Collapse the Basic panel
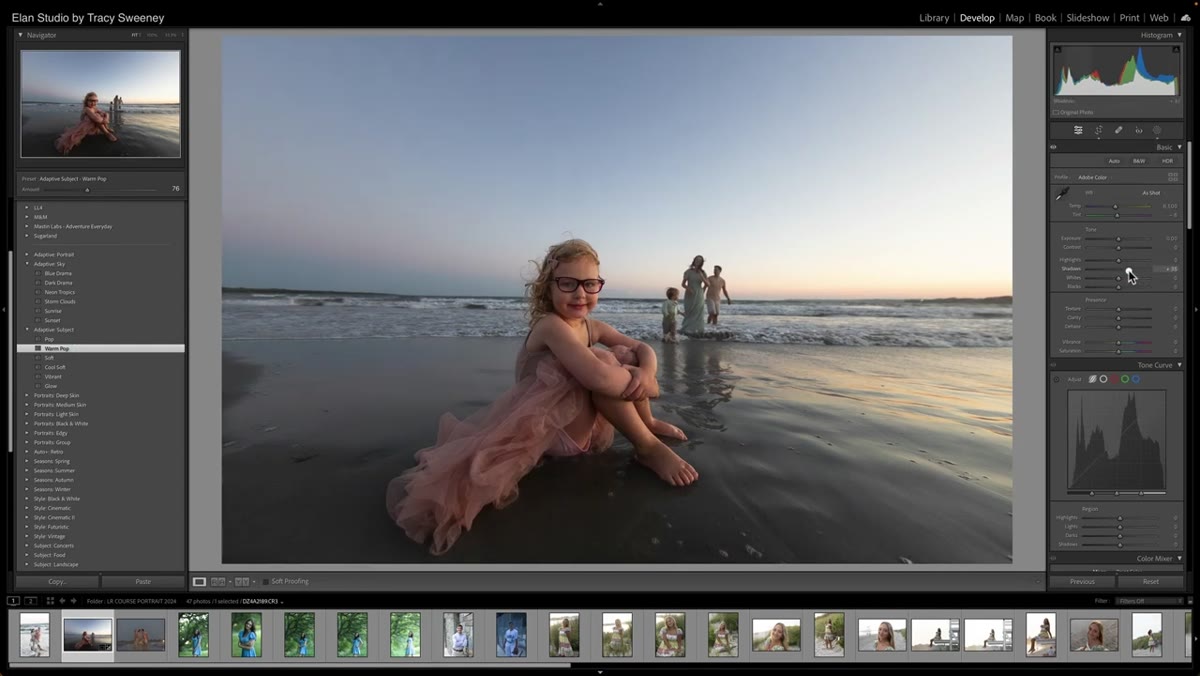 coord(1180,147)
